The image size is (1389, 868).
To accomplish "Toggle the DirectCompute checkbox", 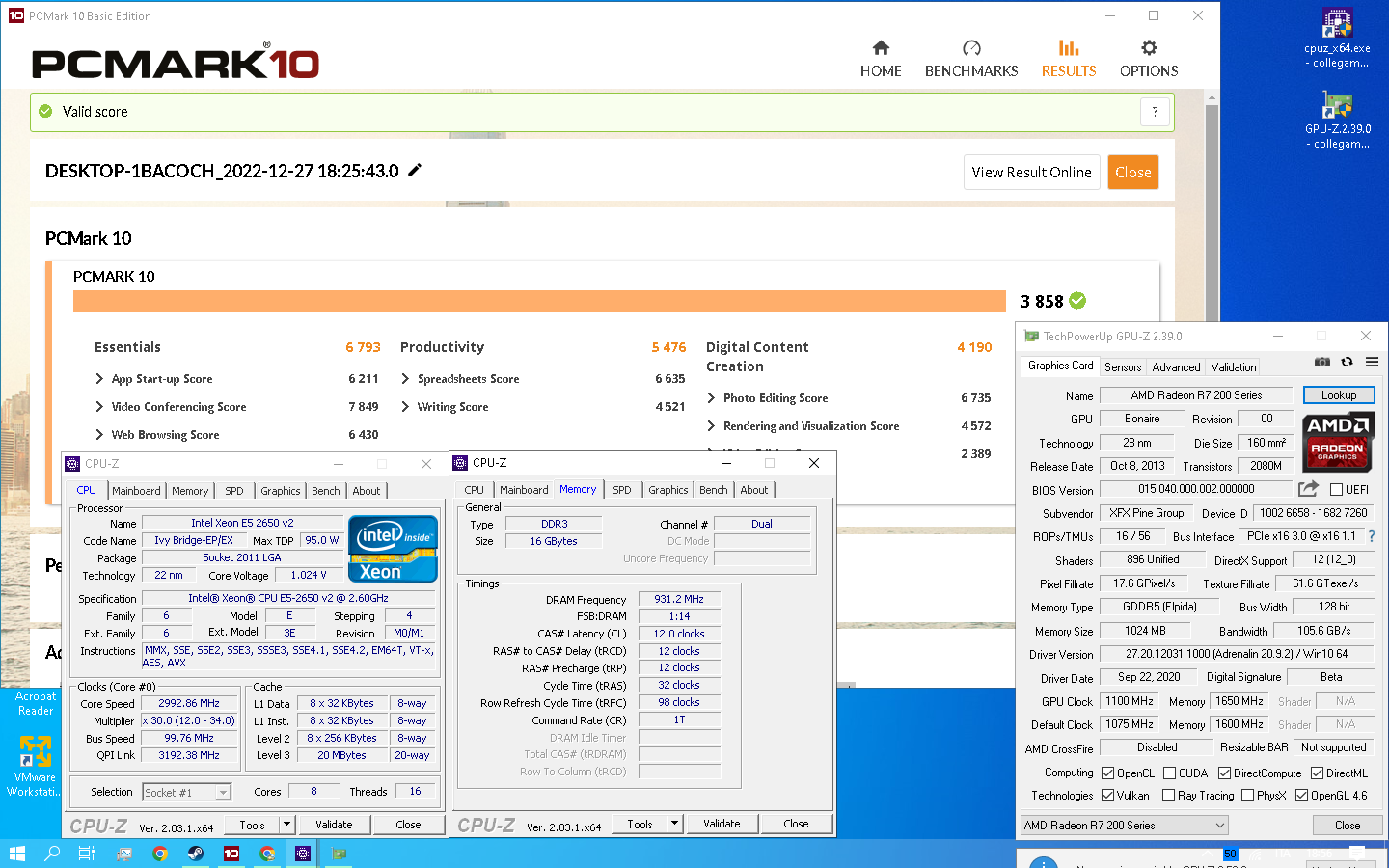I will (x=1224, y=773).
